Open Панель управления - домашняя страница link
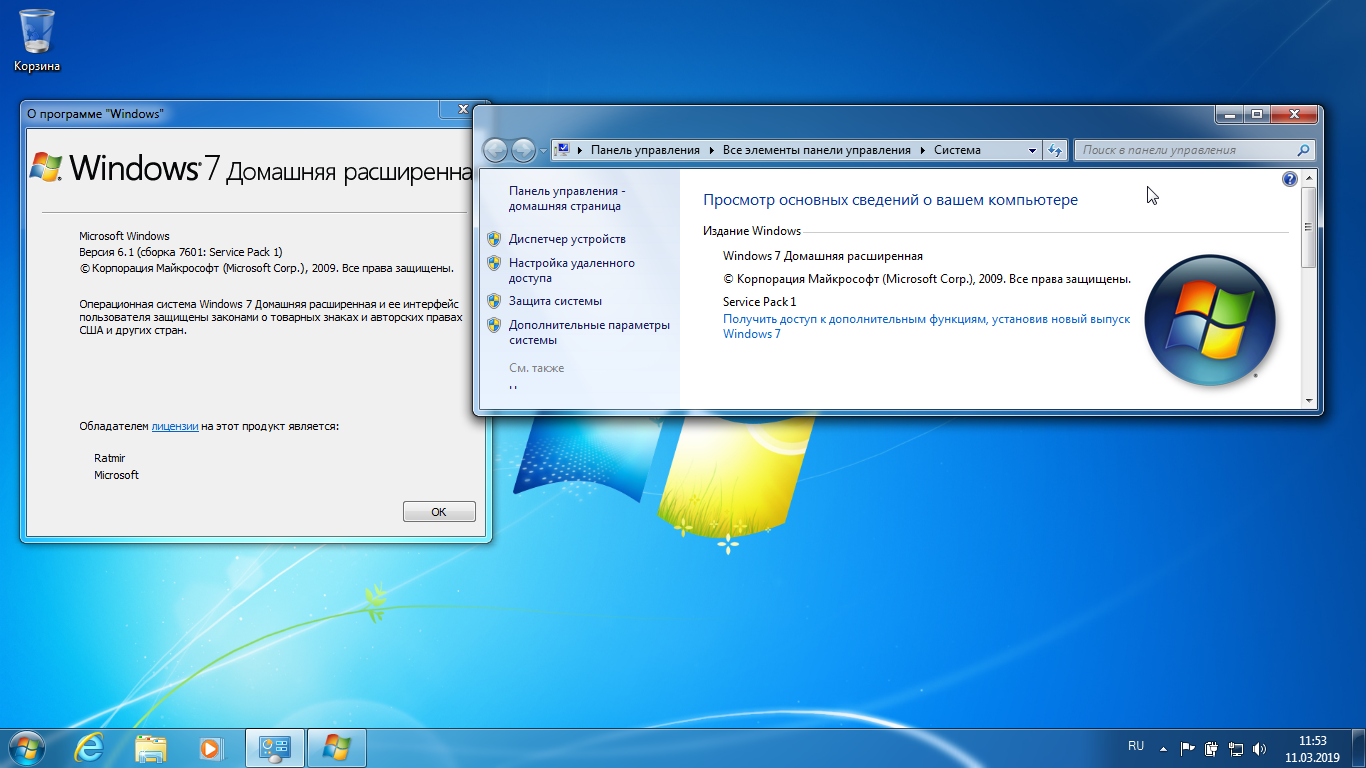This screenshot has height=768, width=1366. tap(567, 198)
